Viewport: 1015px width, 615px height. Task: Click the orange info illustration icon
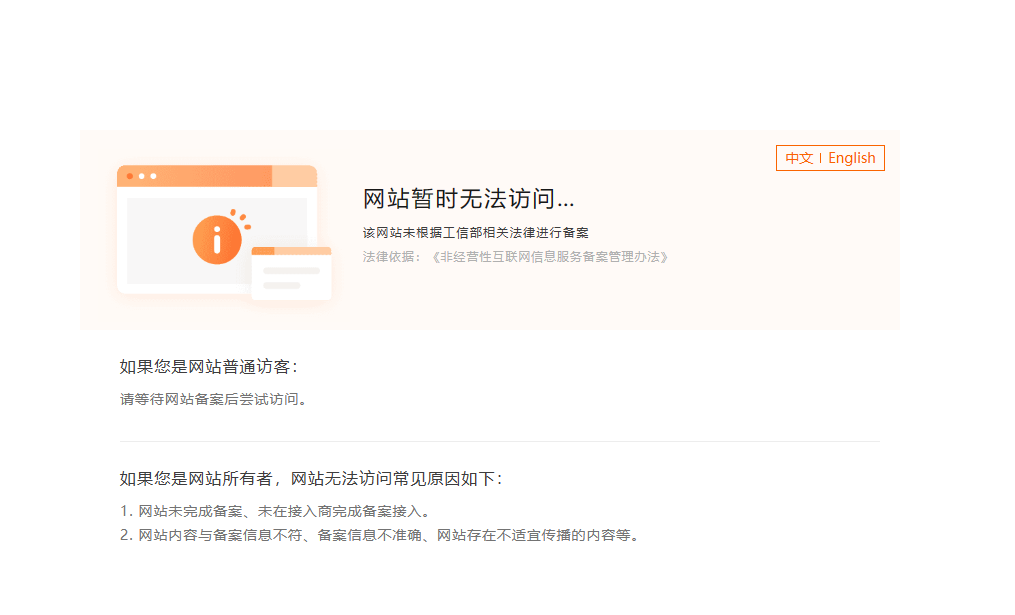pyautogui.click(x=218, y=240)
